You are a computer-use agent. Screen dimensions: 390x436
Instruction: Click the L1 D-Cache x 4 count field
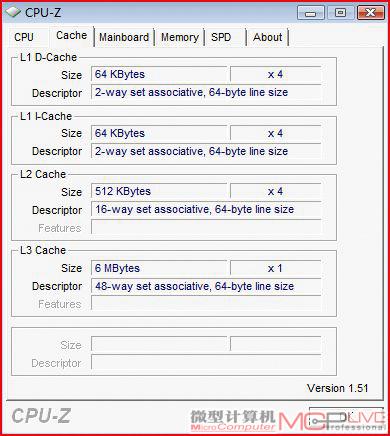tap(276, 74)
